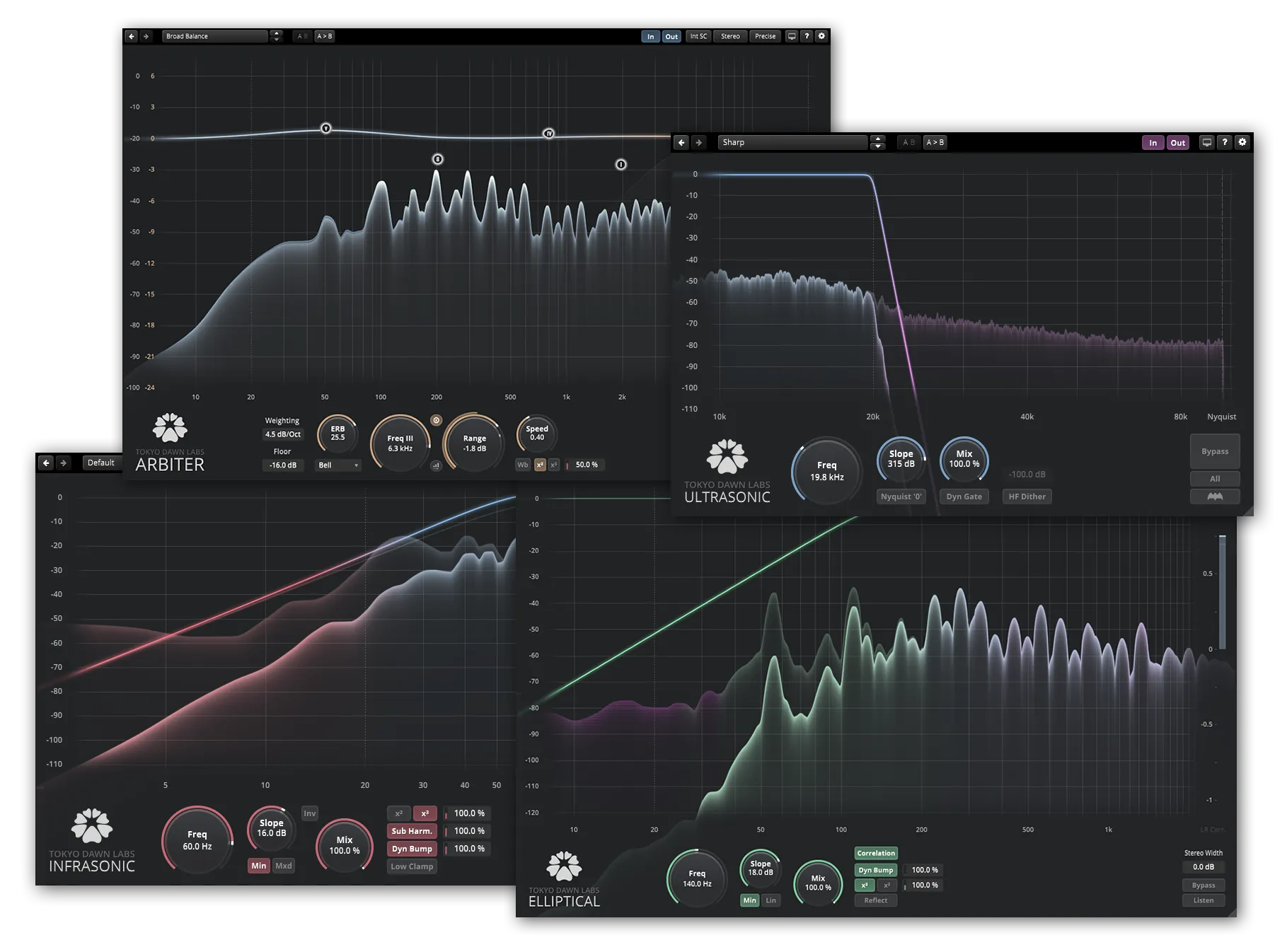
Task: Open Infrasonic's Default preset field
Action: tap(101, 463)
